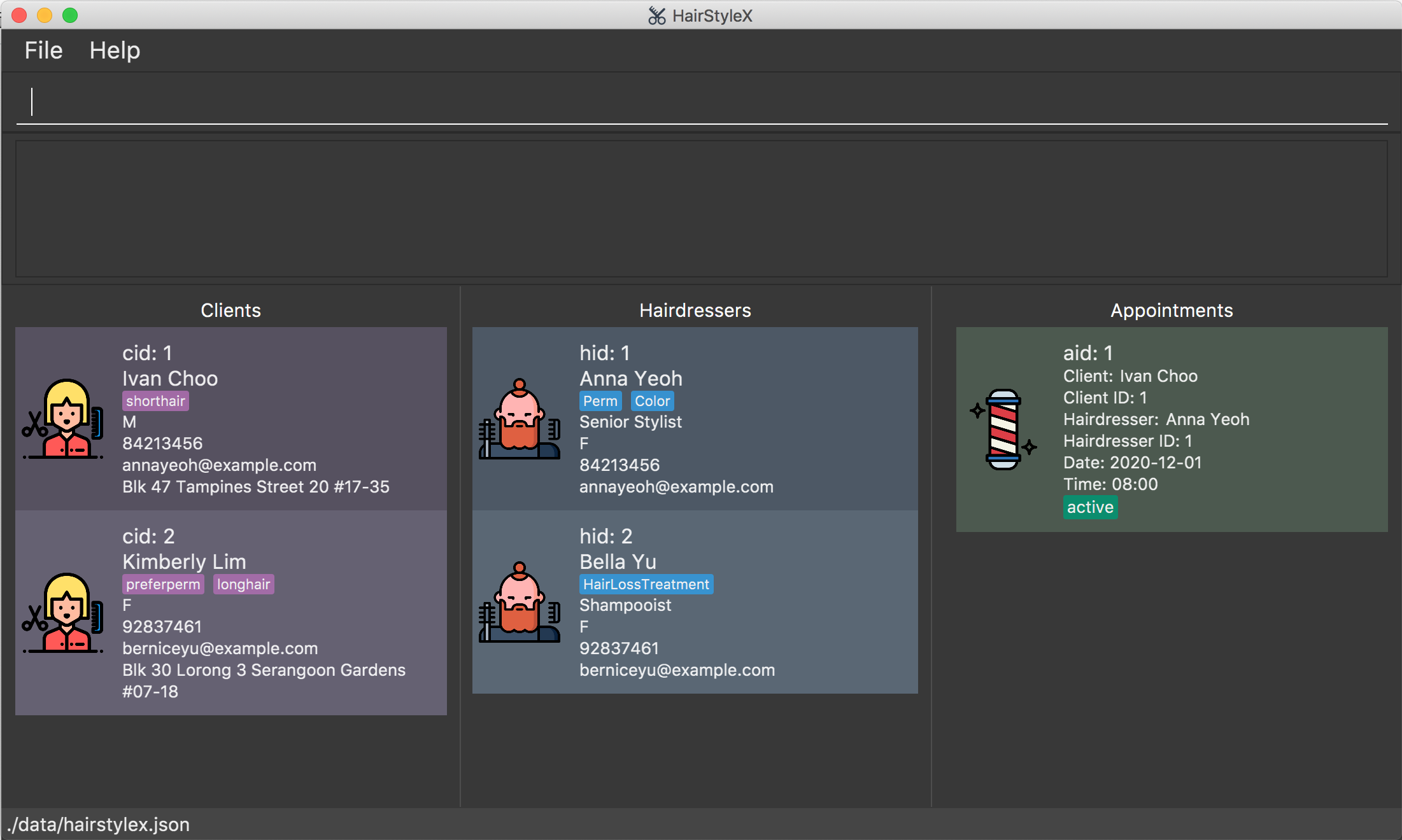Click Anna Yeoh's hairdresser avatar icon
The image size is (1402, 840).
click(x=520, y=419)
